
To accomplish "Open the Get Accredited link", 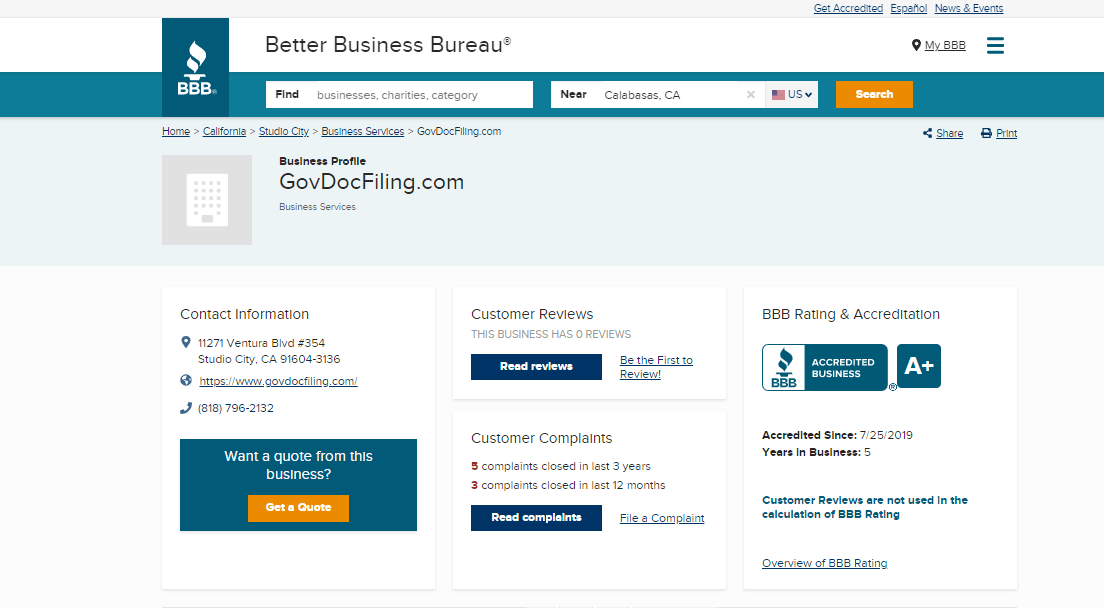I will point(848,8).
